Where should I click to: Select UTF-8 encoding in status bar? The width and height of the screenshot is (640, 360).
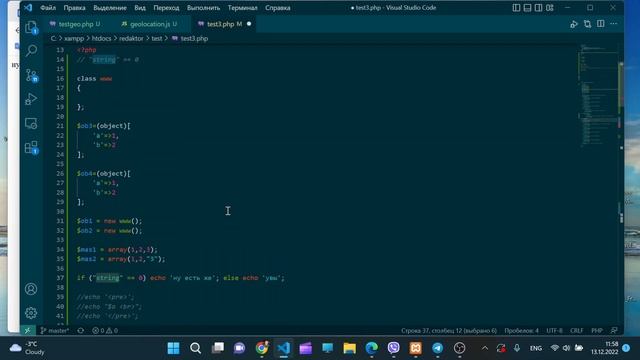point(554,330)
